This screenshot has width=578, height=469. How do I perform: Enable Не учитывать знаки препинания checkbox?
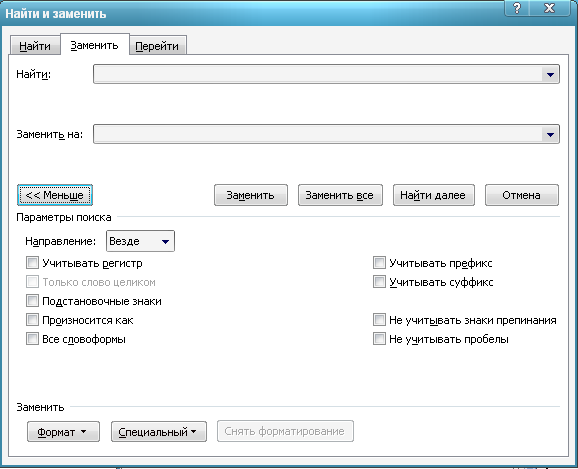[x=379, y=320]
